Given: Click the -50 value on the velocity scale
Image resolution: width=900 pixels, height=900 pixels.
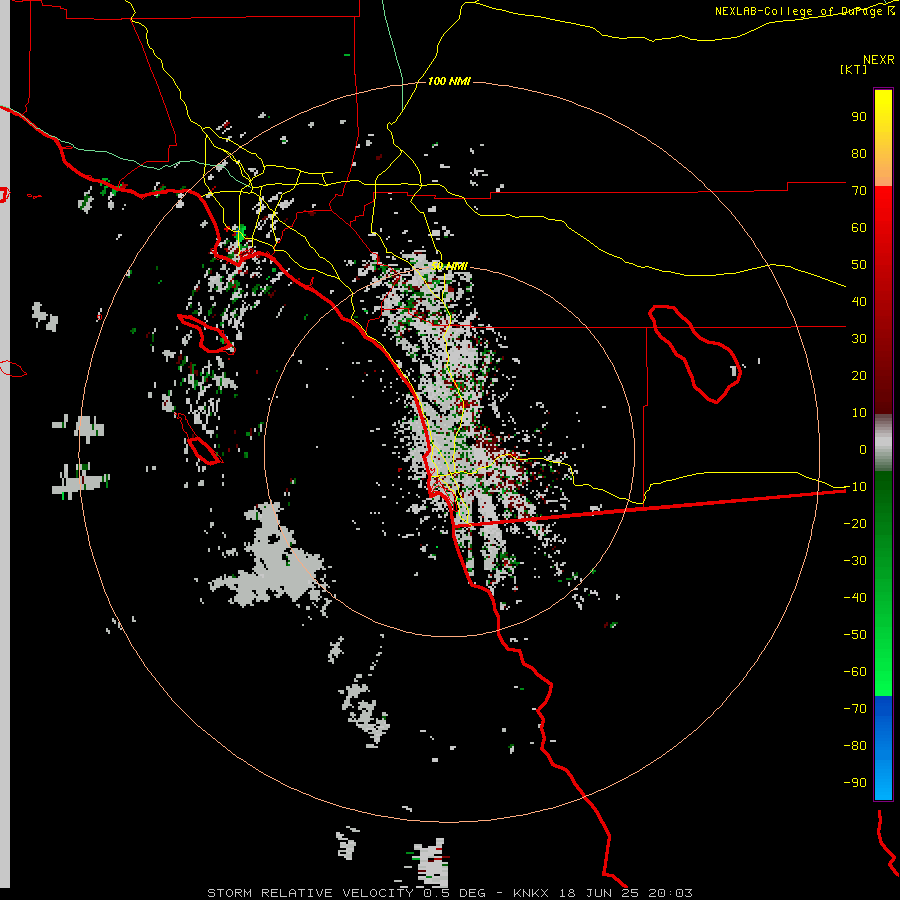Looking at the screenshot, I should (x=855, y=635).
